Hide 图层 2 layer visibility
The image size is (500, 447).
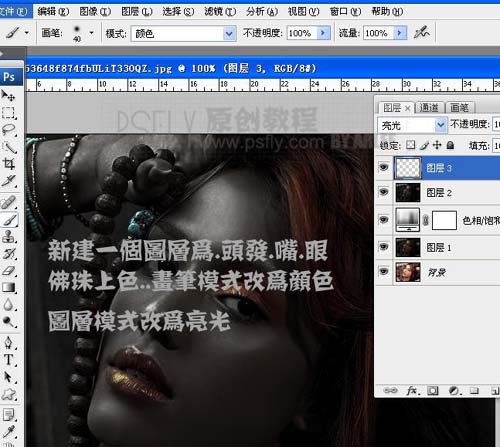click(384, 192)
